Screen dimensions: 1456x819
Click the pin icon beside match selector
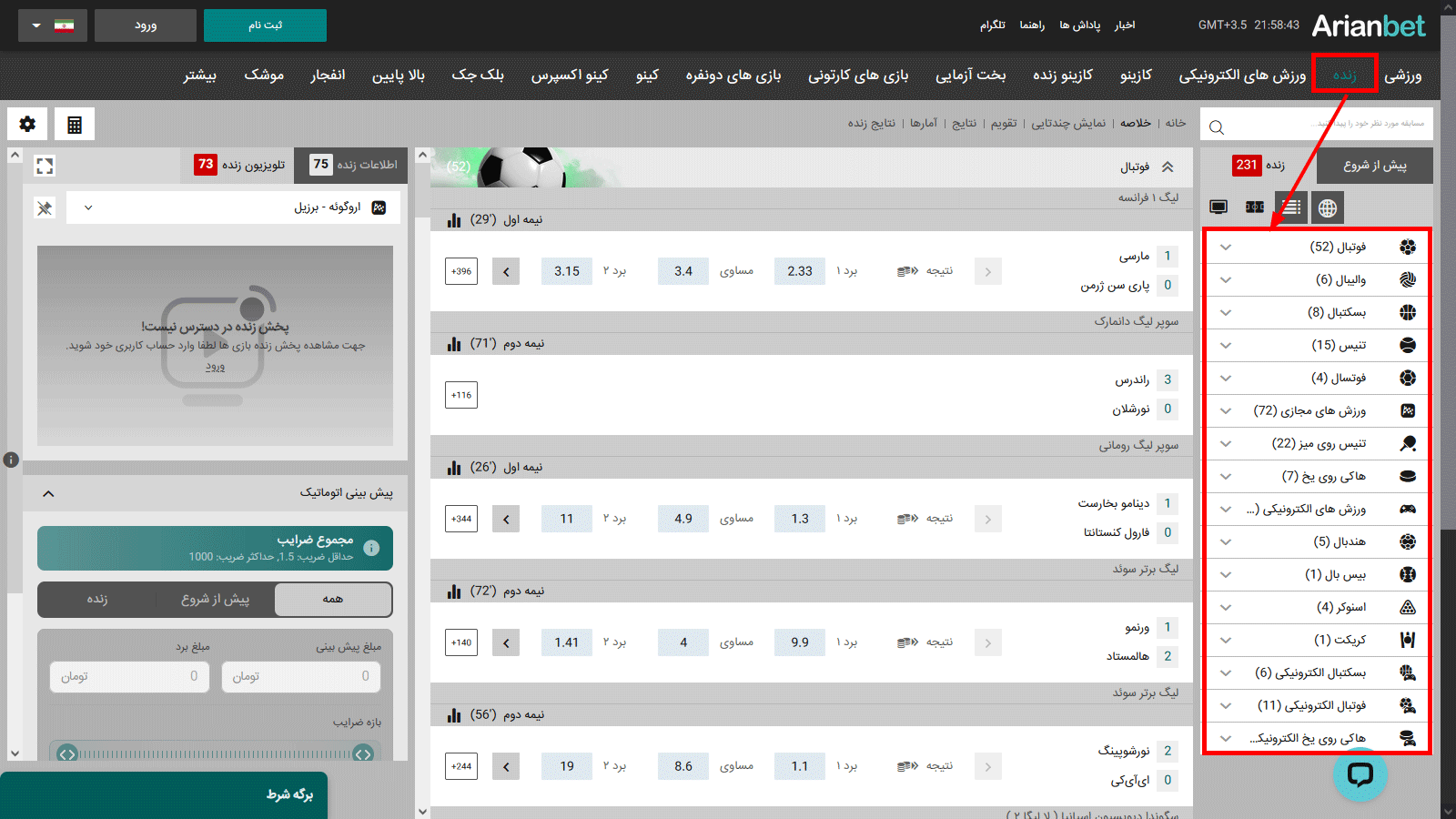[45, 207]
